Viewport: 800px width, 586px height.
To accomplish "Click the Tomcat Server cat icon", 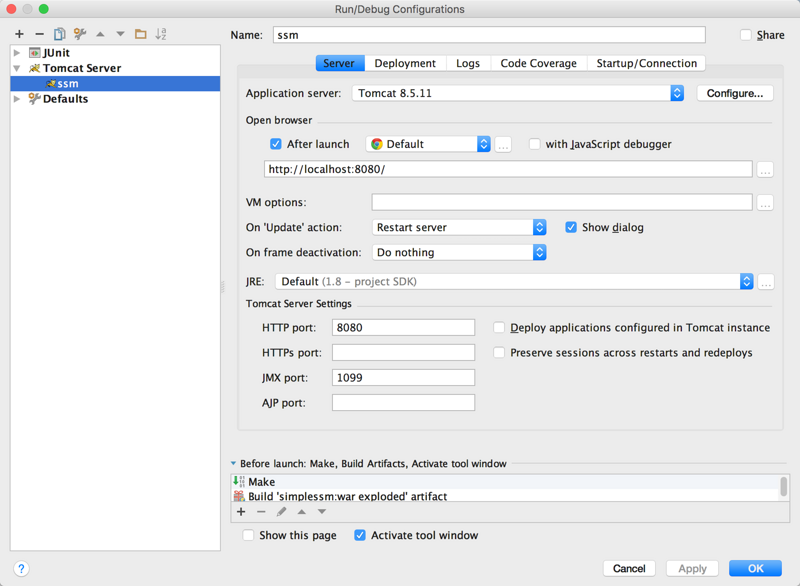I will (x=35, y=68).
